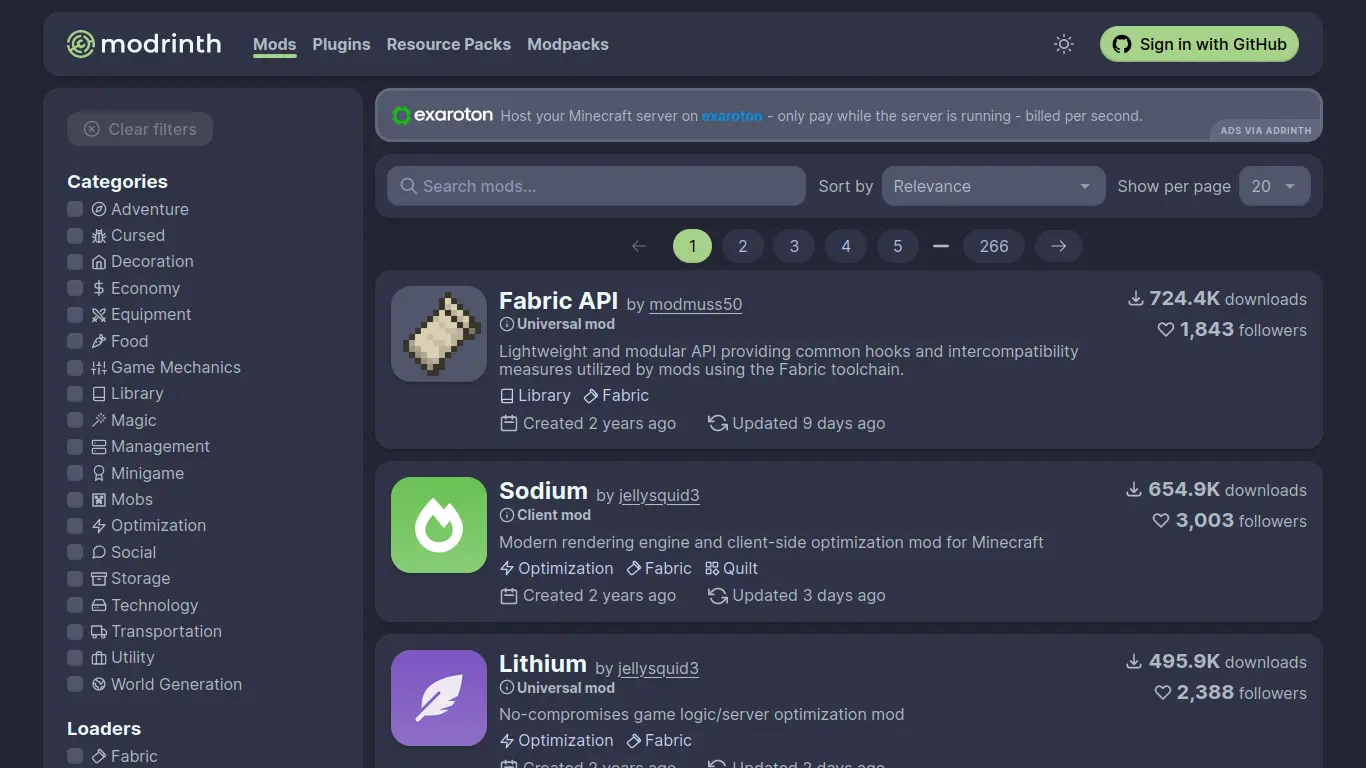Click the Transportation truck icon
The width and height of the screenshot is (1366, 768).
pyautogui.click(x=99, y=632)
